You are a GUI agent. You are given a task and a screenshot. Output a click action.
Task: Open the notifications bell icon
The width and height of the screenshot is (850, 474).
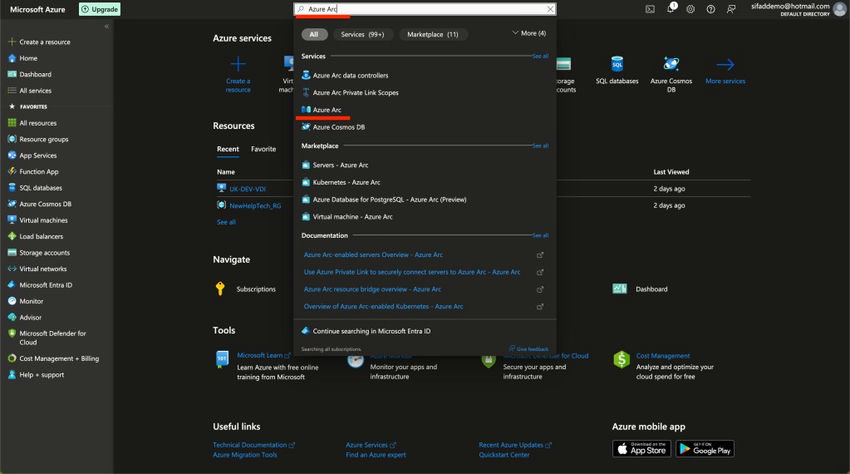pos(671,8)
